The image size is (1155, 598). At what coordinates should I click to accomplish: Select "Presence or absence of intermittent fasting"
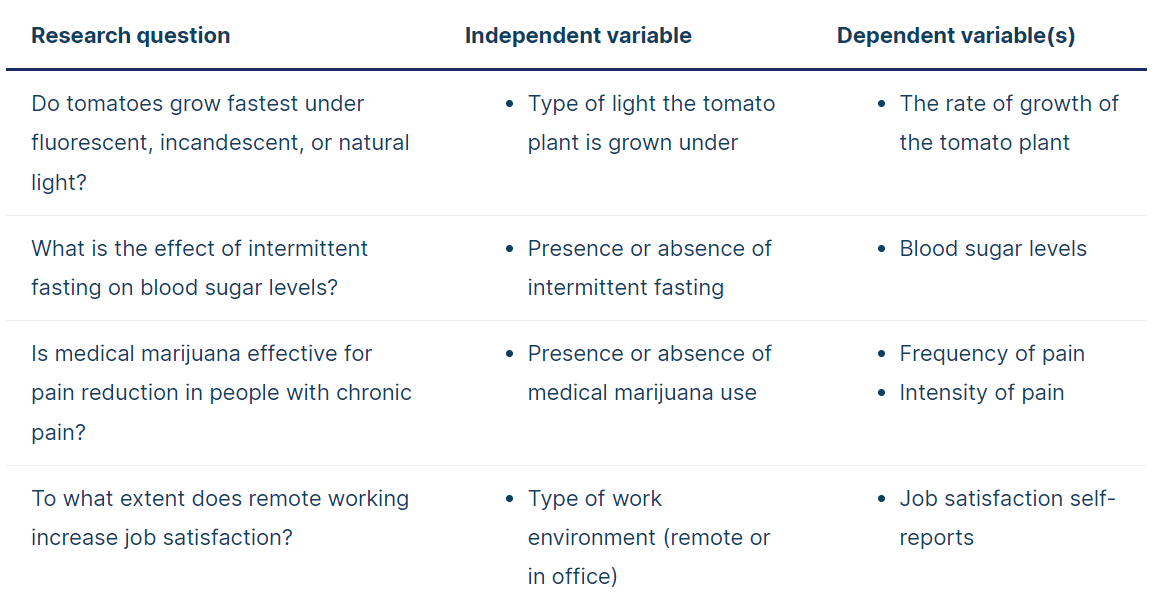coord(650,267)
